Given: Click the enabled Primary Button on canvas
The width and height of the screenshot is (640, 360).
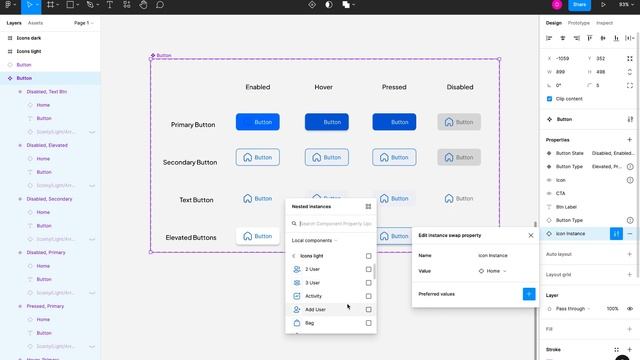Looking at the screenshot, I should click(258, 122).
